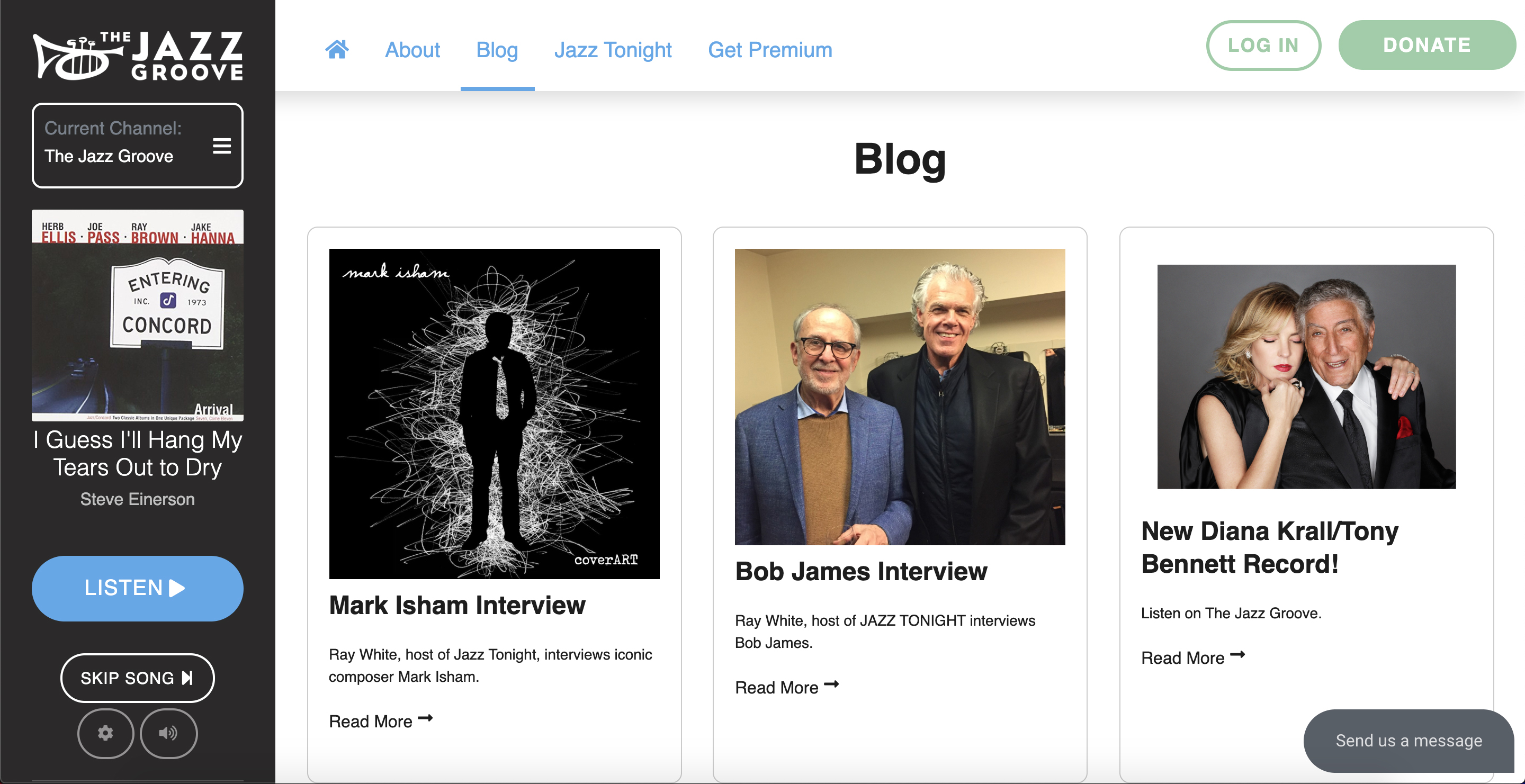Go to the Home page icon
This screenshot has height=784, width=1525.
[337, 49]
